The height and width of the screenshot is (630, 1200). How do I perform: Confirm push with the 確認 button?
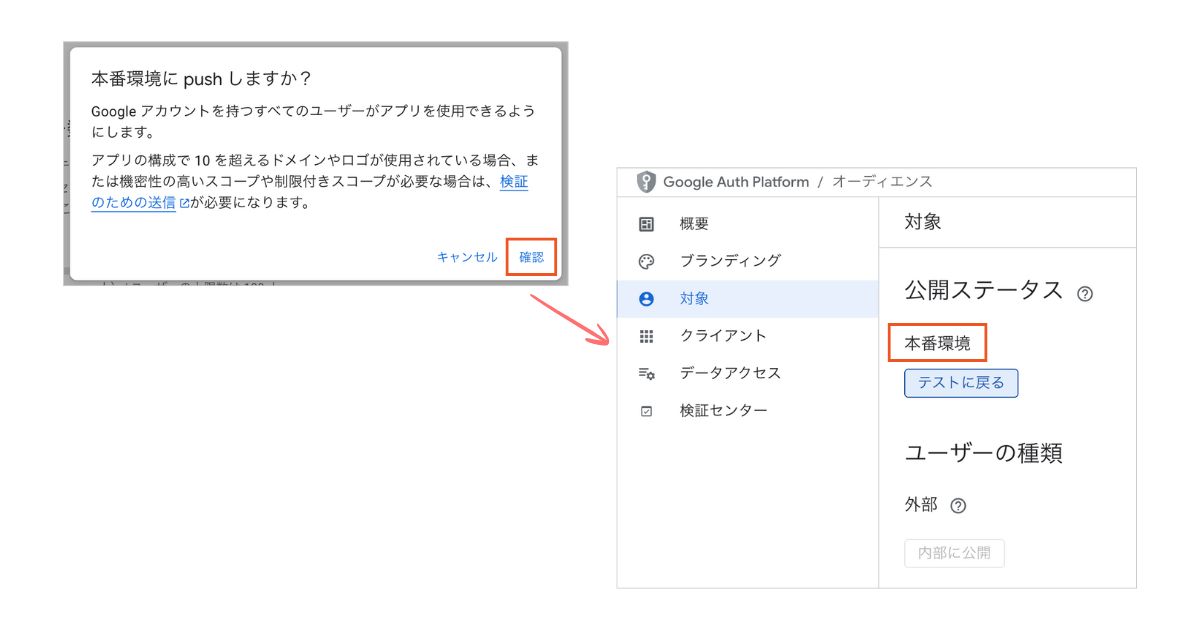tap(531, 257)
